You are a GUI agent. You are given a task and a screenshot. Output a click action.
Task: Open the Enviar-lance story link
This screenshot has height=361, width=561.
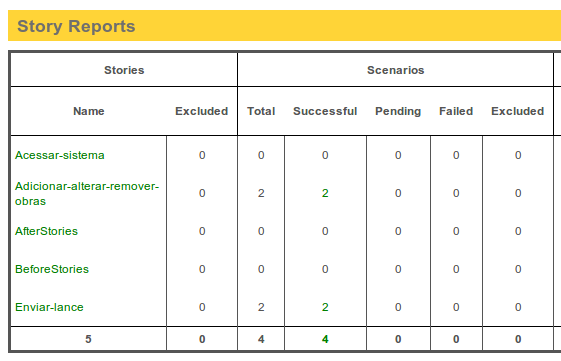49,307
